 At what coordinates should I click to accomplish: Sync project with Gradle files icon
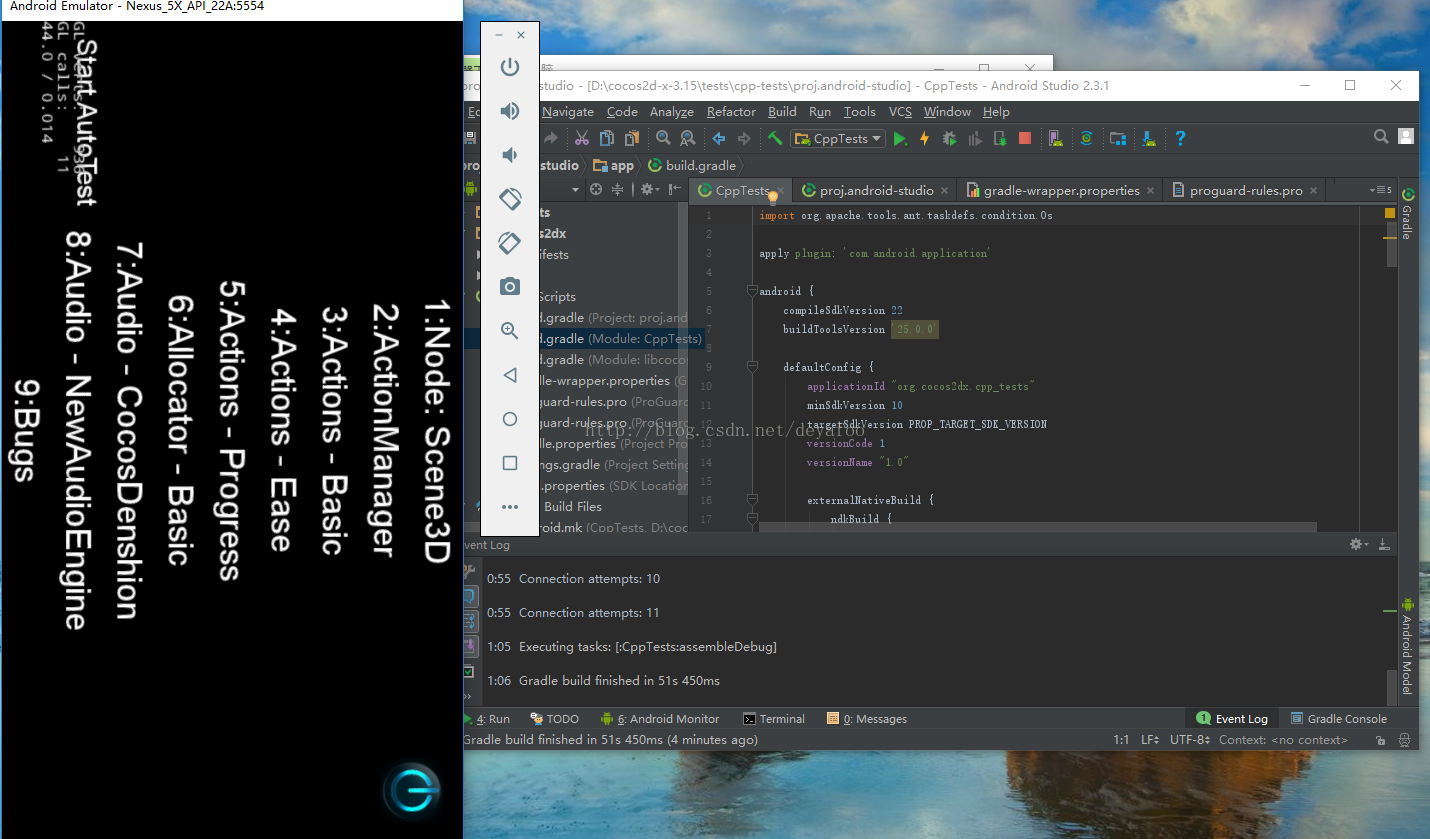tap(1086, 139)
